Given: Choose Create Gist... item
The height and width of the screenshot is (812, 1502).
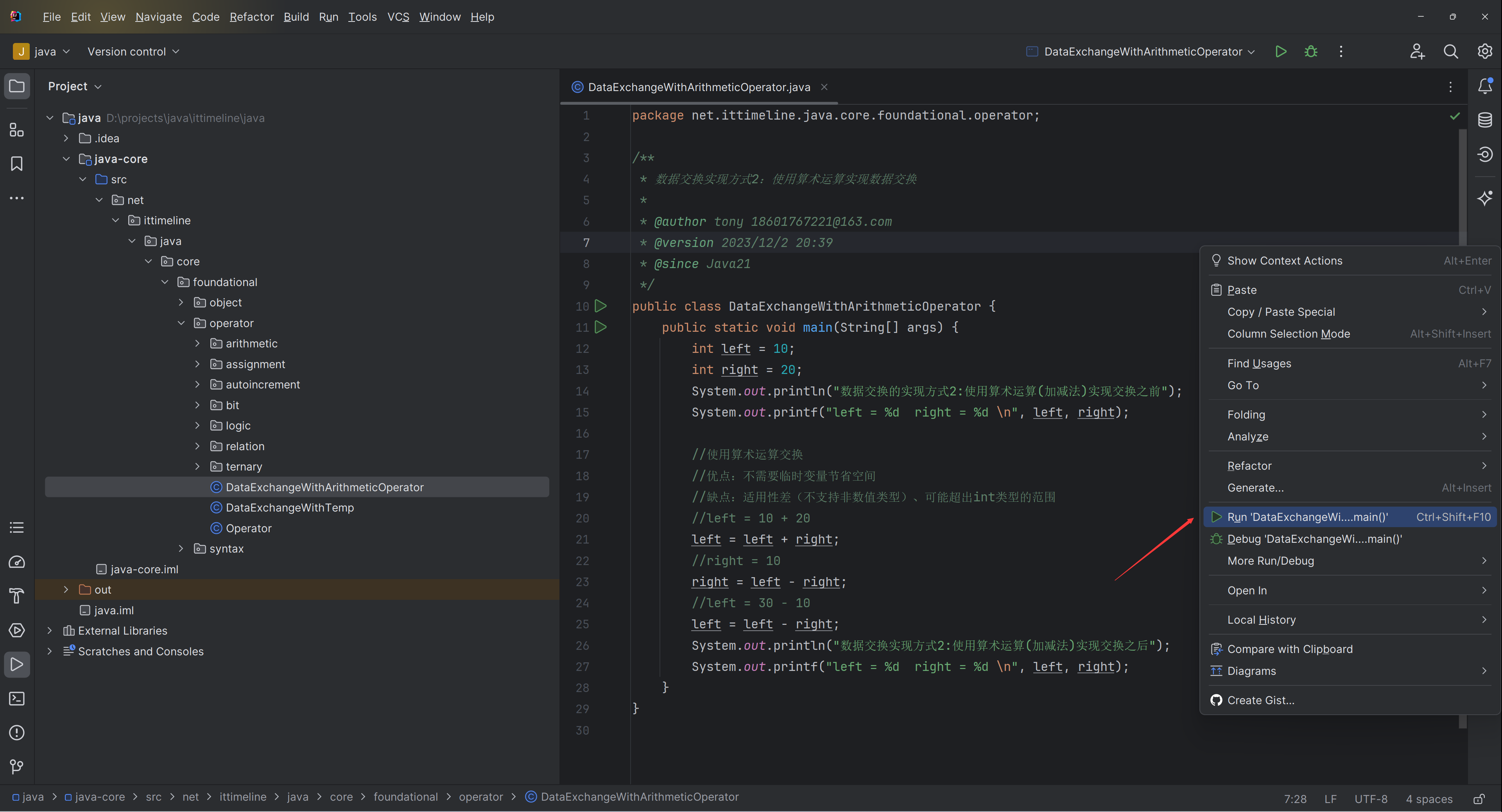Looking at the screenshot, I should (1350, 700).
